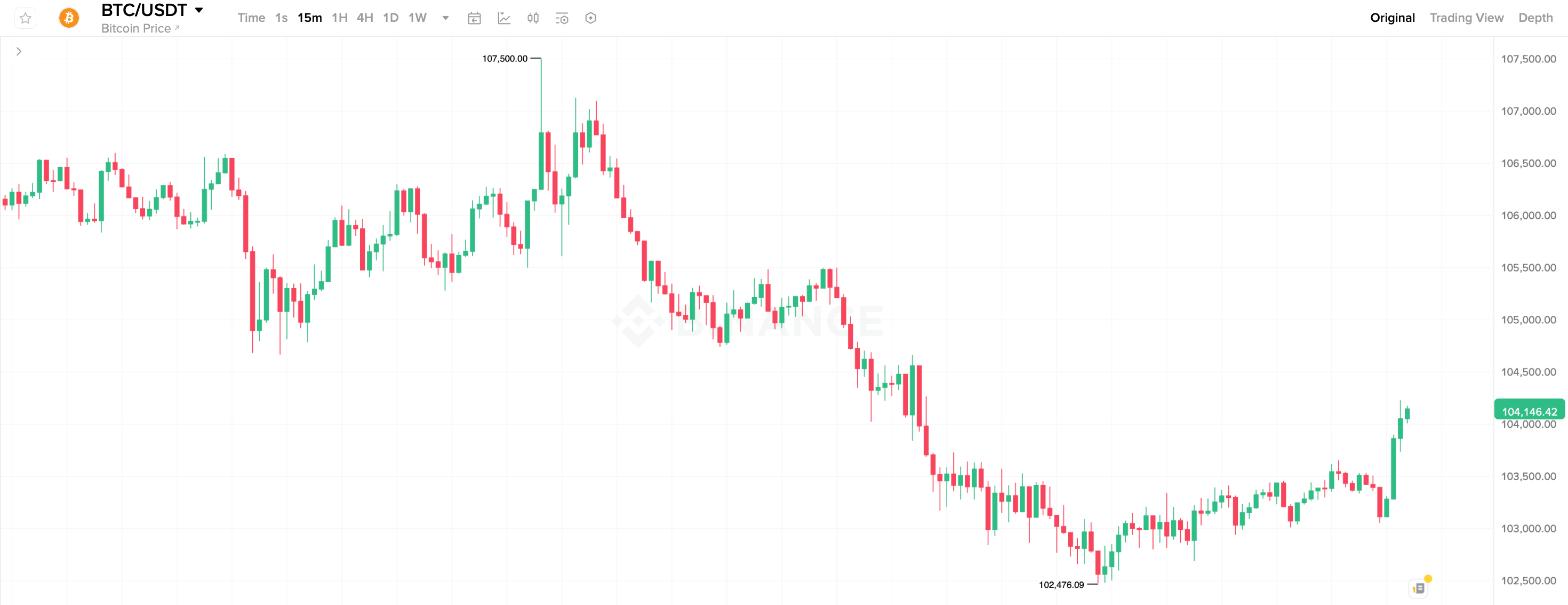Switch to the 1W interval
1568x605 pixels.
[418, 18]
